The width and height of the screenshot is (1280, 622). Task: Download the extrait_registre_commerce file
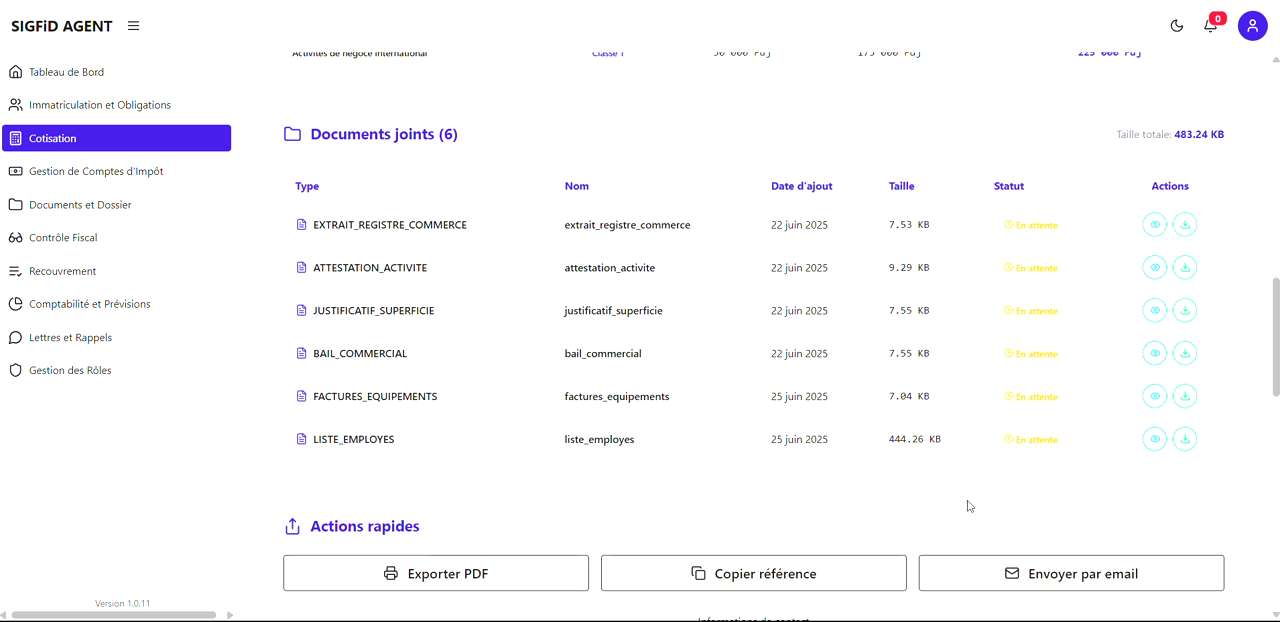coord(1185,224)
